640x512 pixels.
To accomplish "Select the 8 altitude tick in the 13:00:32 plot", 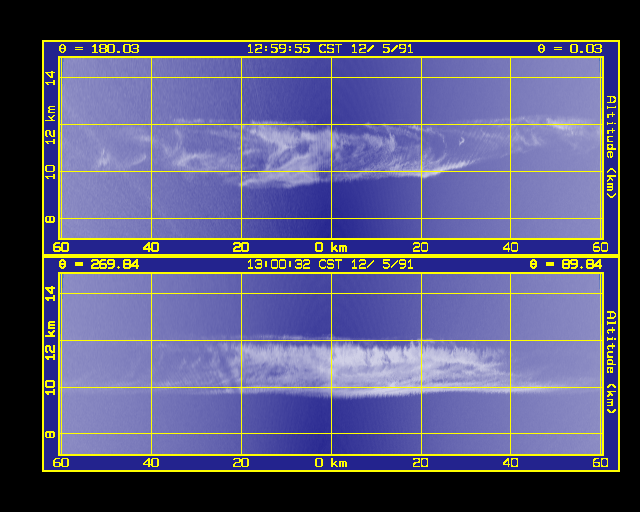I will coord(51,434).
